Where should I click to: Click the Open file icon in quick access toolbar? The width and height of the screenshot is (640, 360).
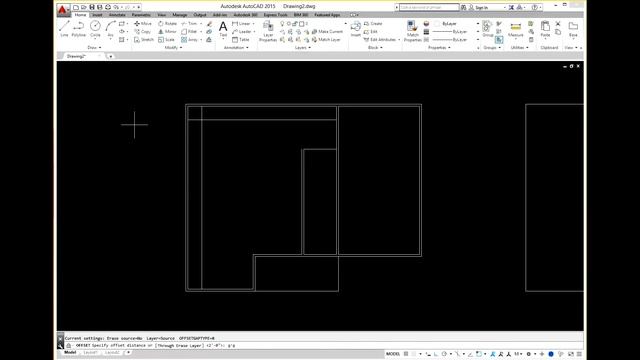(x=84, y=7)
